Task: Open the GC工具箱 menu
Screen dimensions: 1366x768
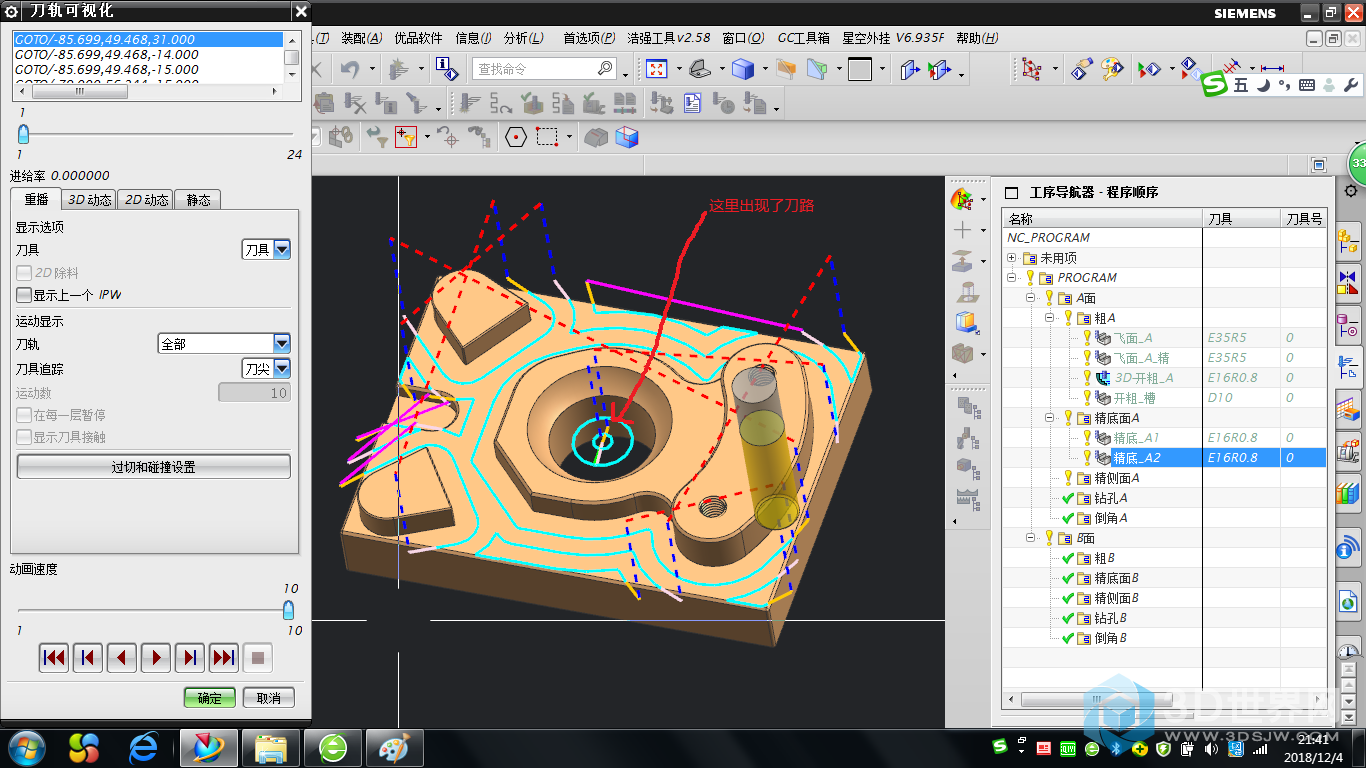Action: (804, 38)
